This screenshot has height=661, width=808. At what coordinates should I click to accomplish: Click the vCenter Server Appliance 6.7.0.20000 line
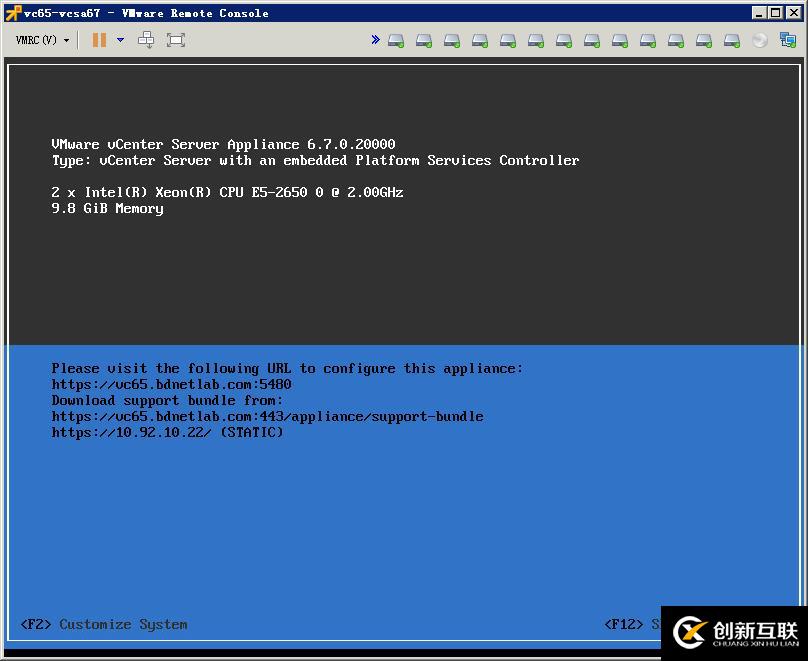point(224,144)
